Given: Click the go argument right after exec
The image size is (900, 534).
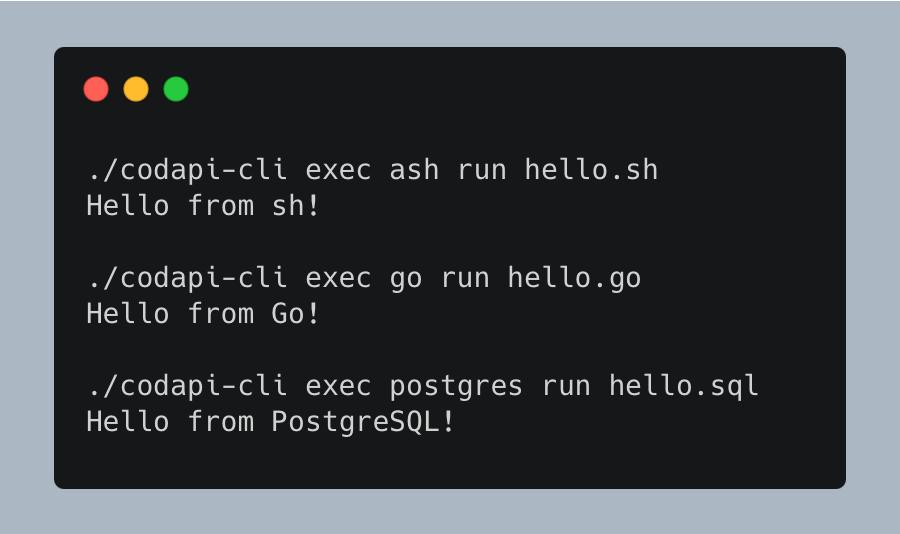Looking at the screenshot, I should click(x=406, y=279).
